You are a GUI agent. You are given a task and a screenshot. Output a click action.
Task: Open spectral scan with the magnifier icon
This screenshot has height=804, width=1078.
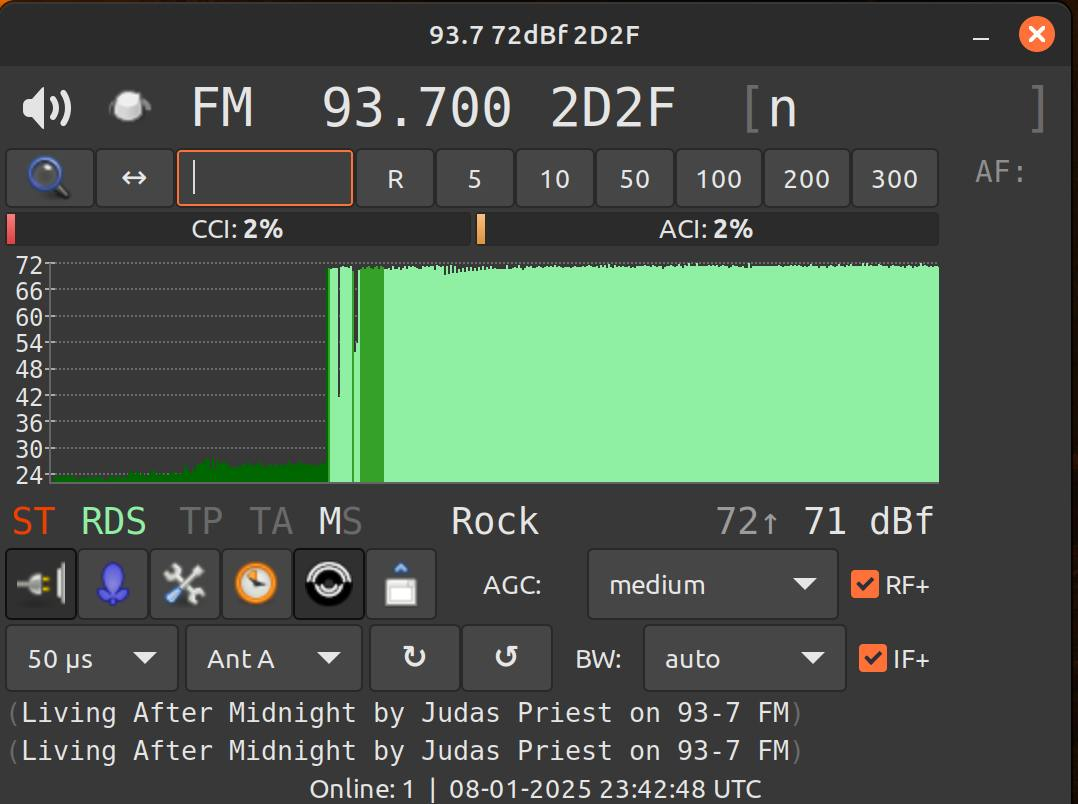49,178
